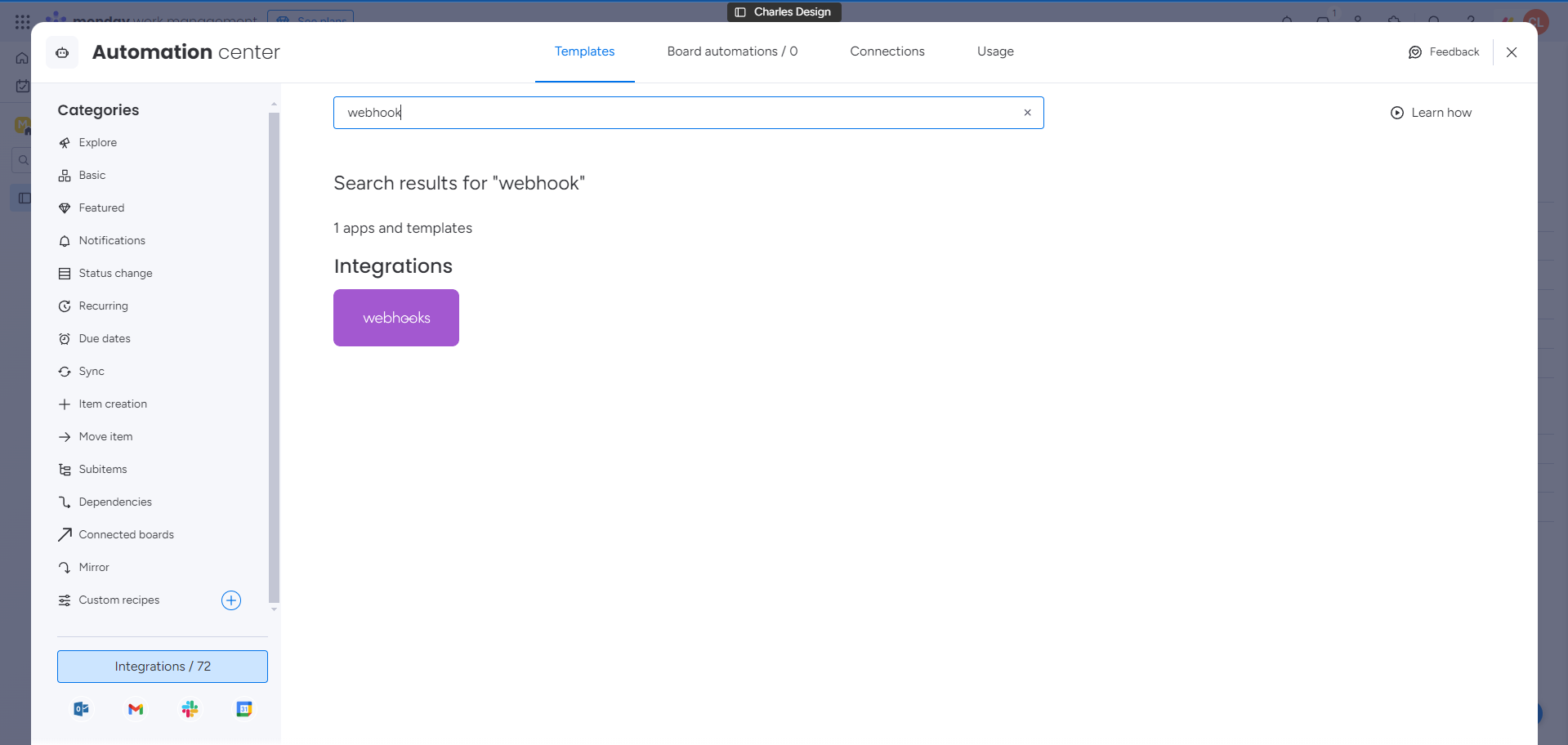This screenshot has height=745, width=1568.
Task: Clear the search field text
Action: point(1027,113)
